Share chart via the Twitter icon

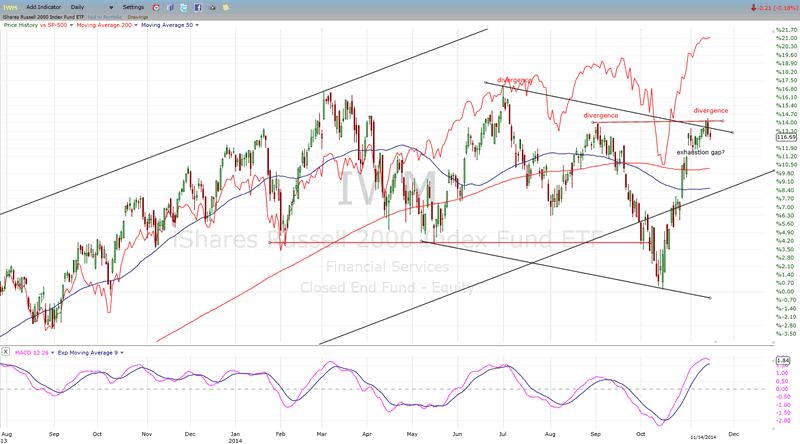click(184, 8)
